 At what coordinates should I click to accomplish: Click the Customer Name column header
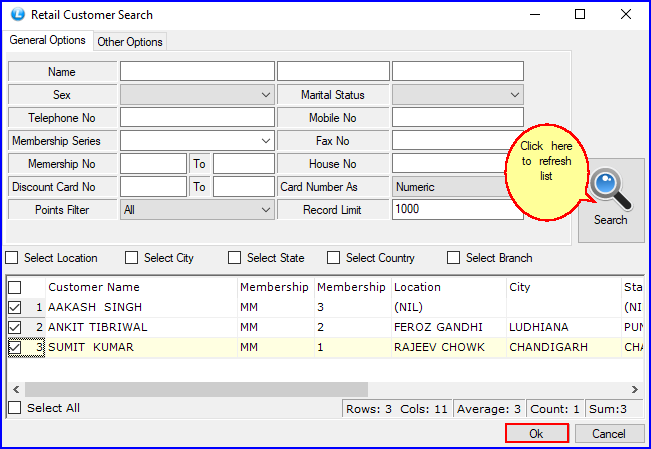click(141, 287)
